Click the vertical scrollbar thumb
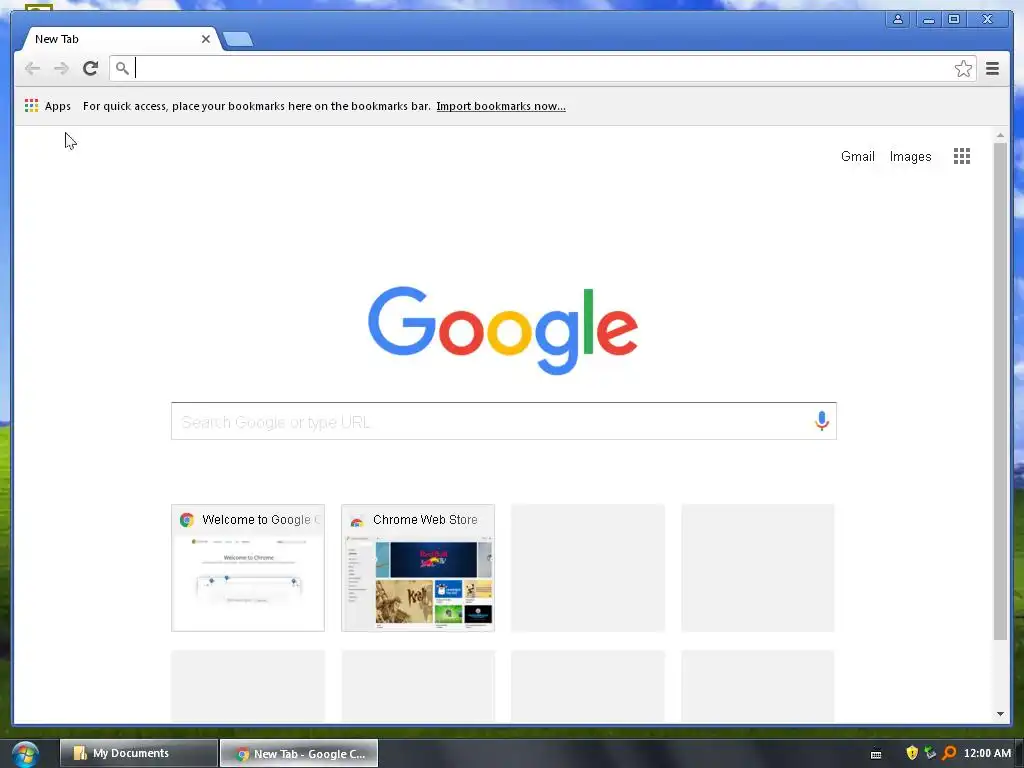 (x=1000, y=391)
